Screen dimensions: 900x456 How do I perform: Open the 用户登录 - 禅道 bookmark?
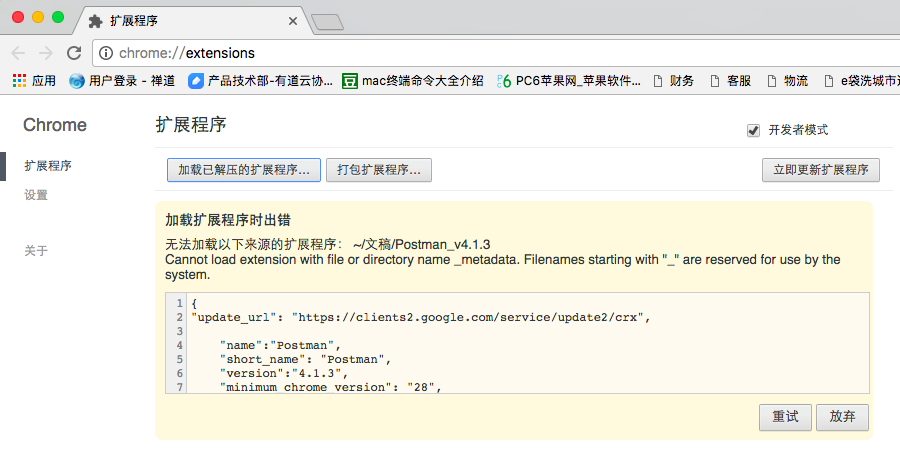pos(122,81)
